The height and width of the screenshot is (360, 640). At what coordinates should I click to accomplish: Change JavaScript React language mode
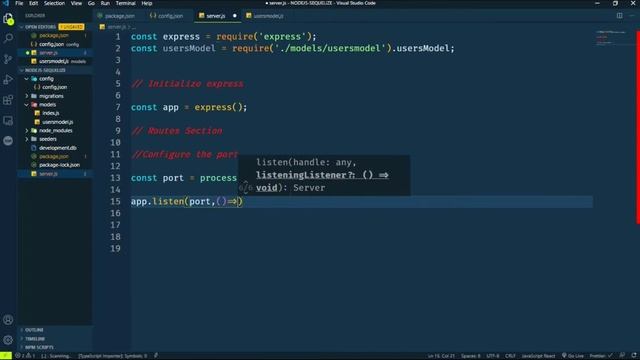tap(538, 356)
